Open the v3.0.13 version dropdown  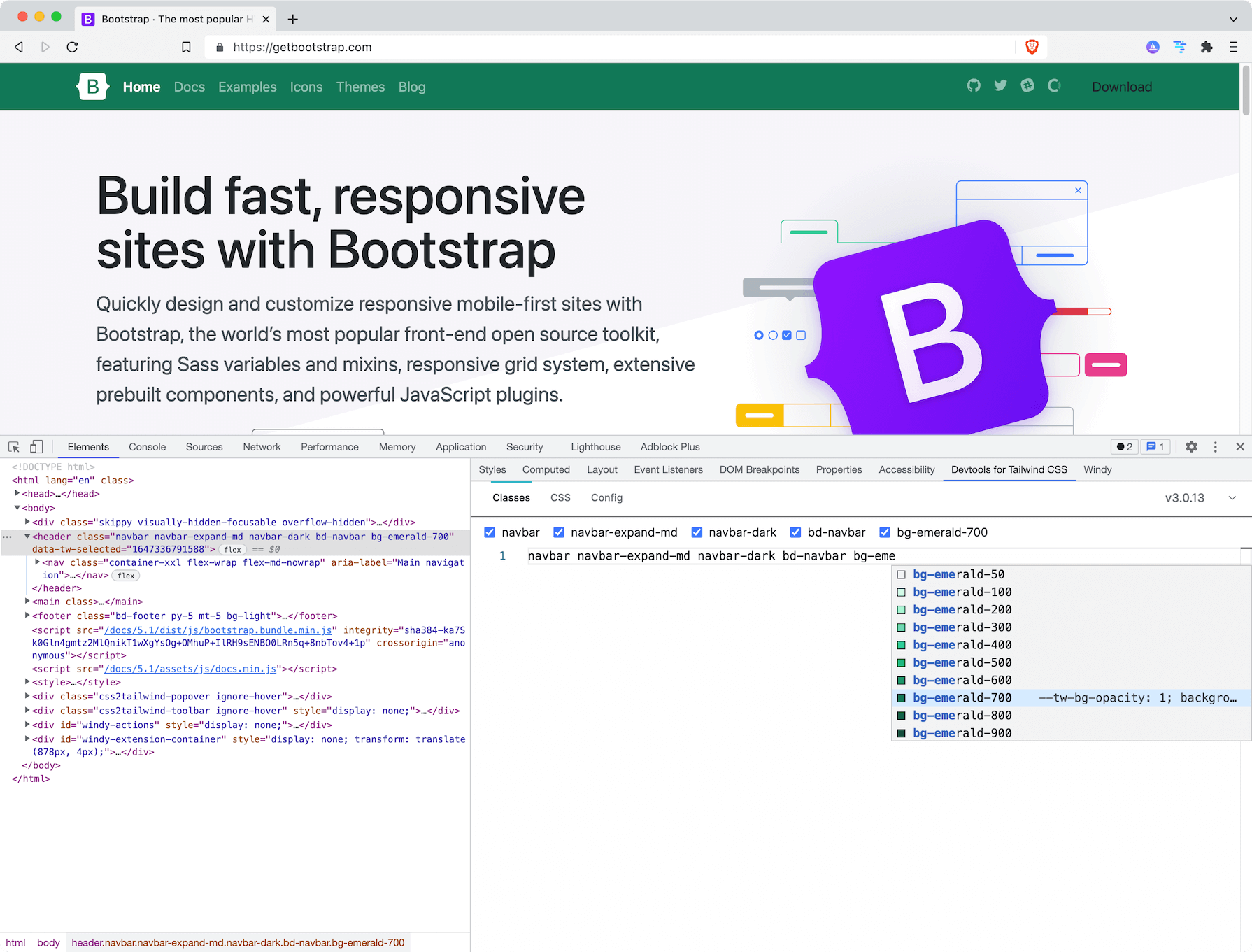[1200, 498]
